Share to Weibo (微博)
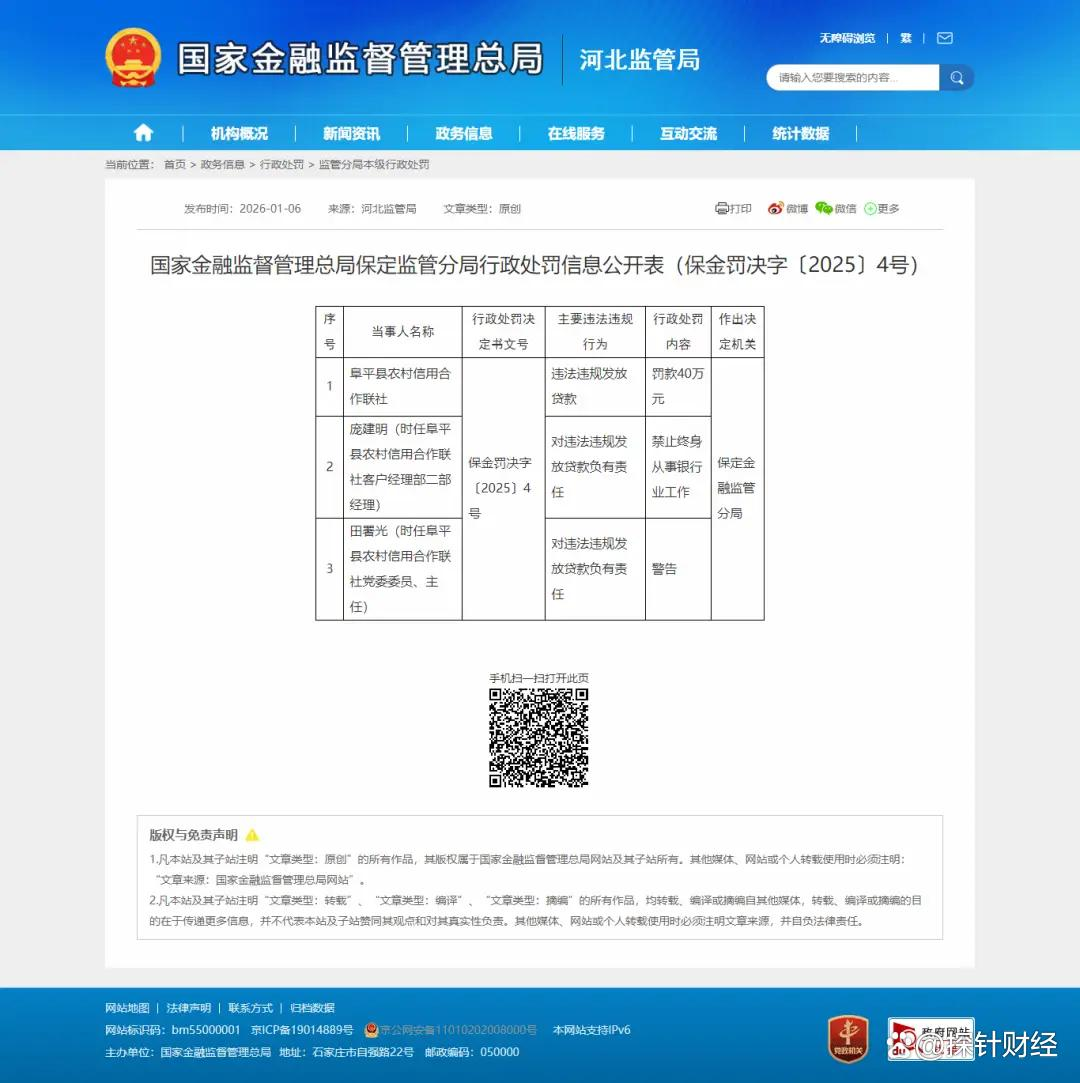The image size is (1080, 1083). coord(787,209)
